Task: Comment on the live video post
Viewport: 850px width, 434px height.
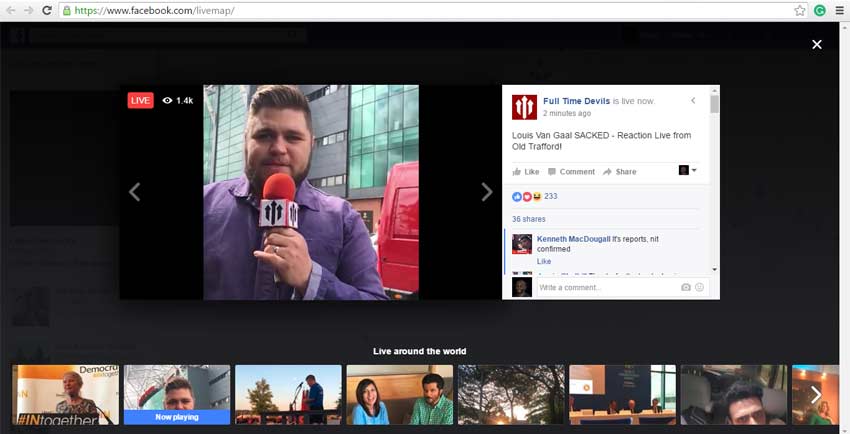Action: (x=571, y=172)
